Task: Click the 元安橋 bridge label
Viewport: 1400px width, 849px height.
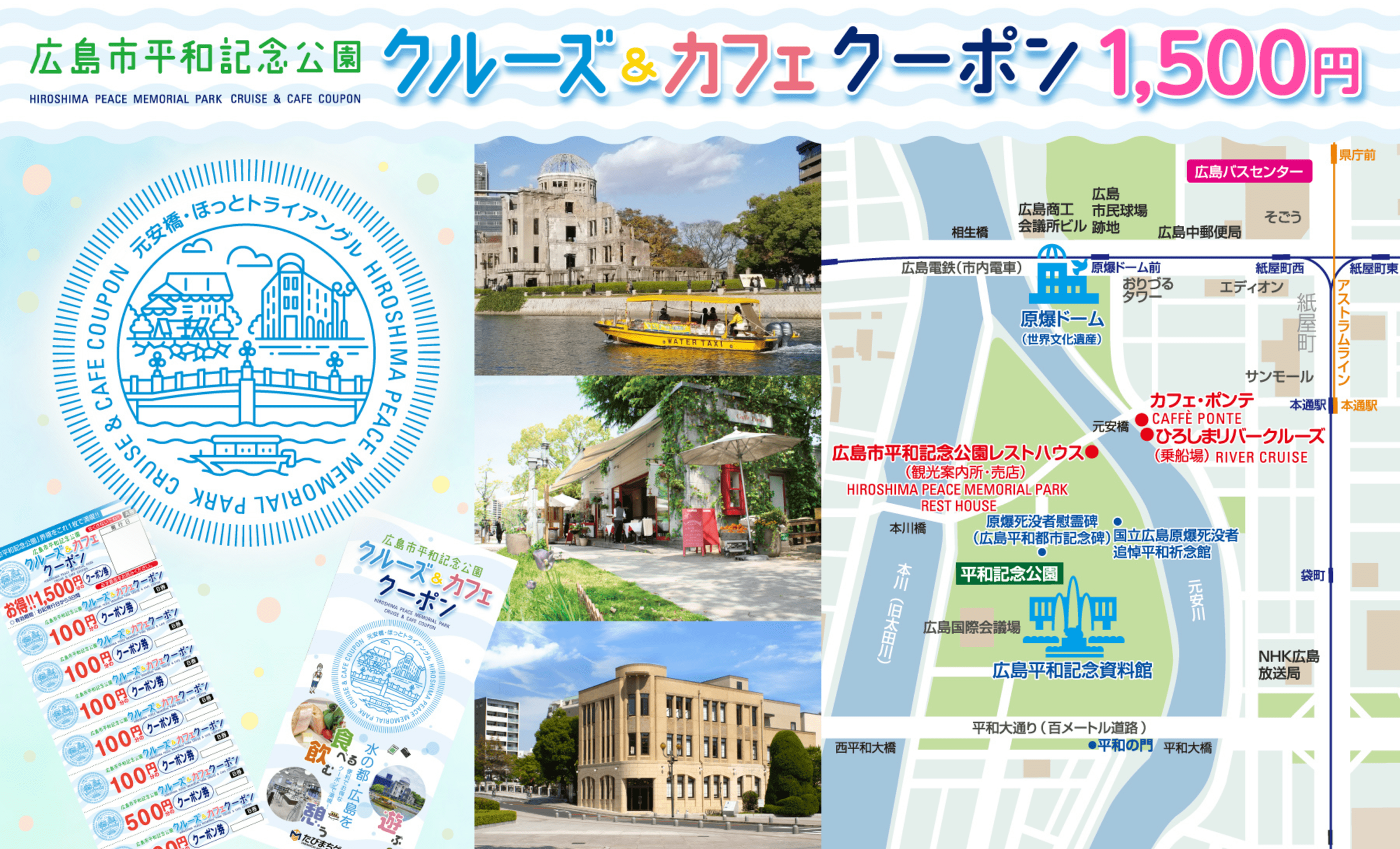Action: pos(1110,426)
